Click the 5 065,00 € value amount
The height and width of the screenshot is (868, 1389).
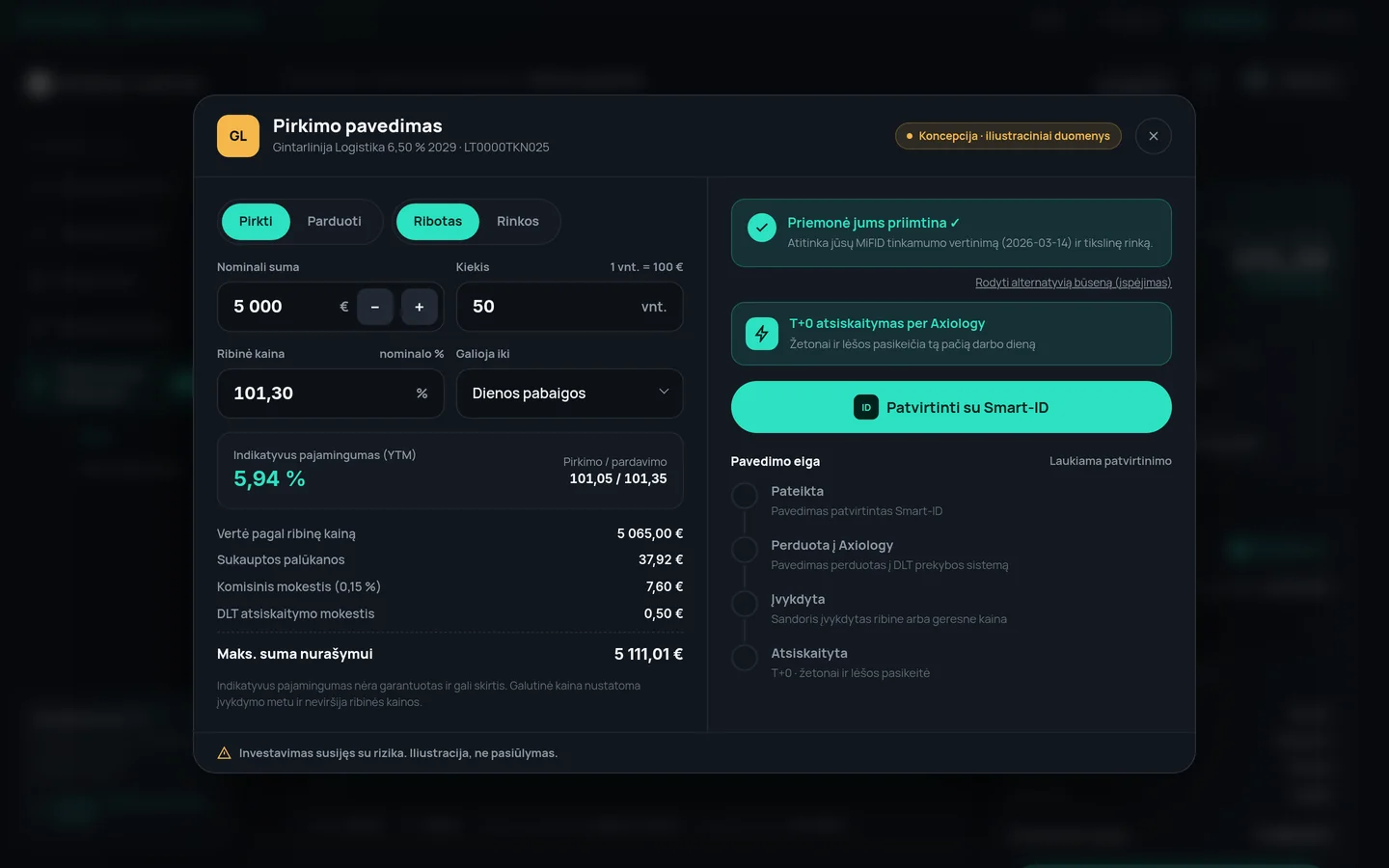[650, 533]
